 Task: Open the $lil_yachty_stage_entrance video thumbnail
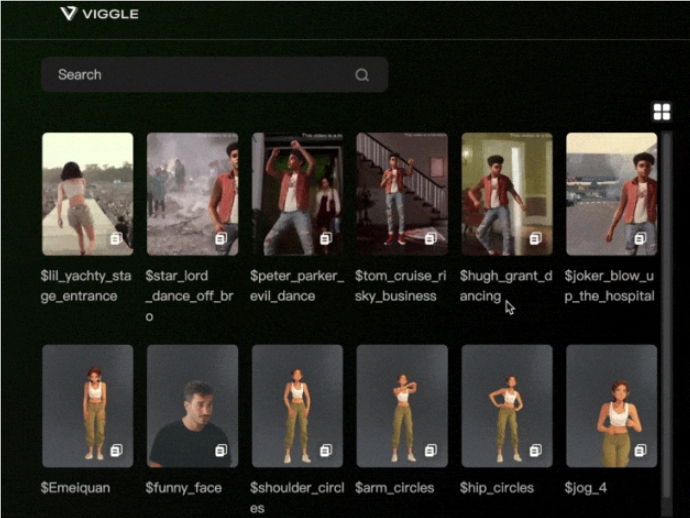pos(88,194)
